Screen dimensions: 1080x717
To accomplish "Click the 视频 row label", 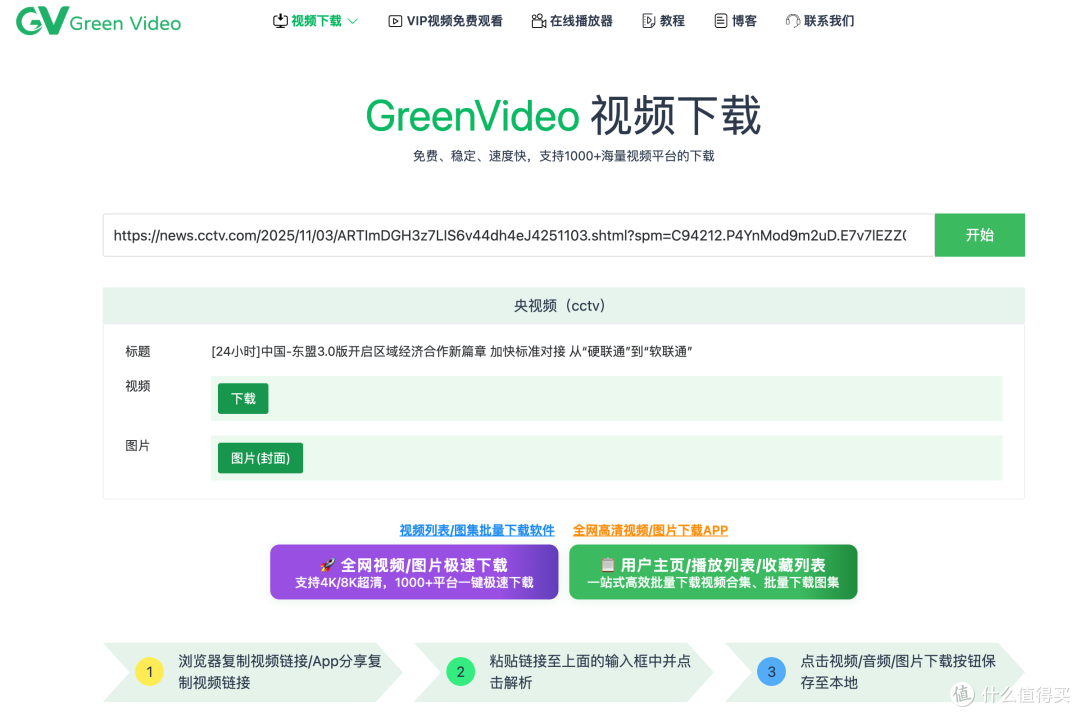I will (x=138, y=386).
